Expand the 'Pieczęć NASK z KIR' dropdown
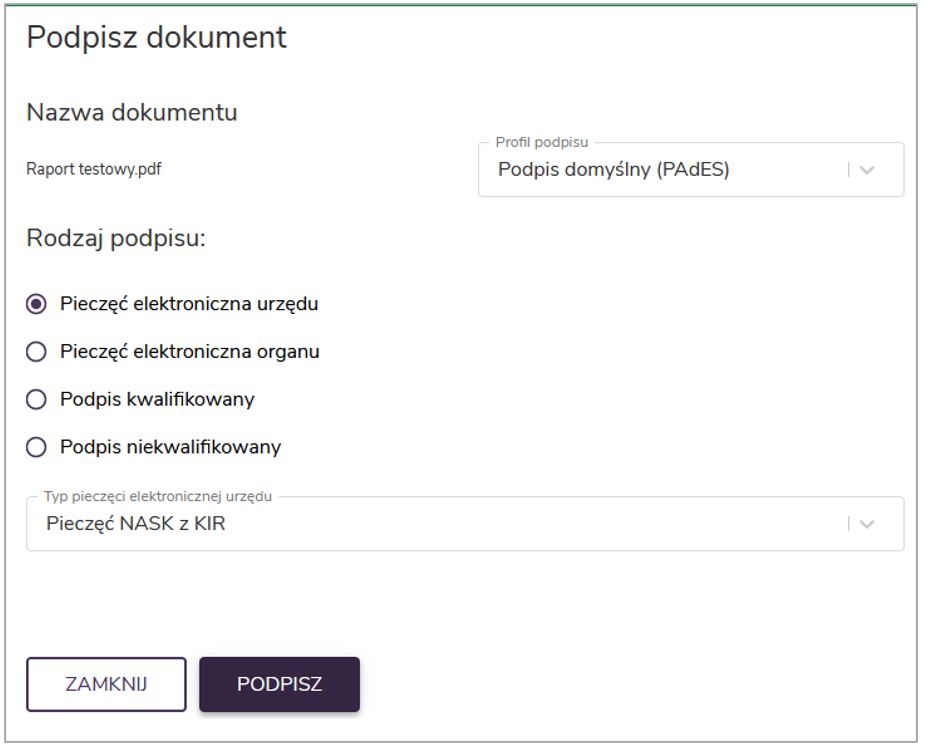The image size is (930, 754). [440, 524]
